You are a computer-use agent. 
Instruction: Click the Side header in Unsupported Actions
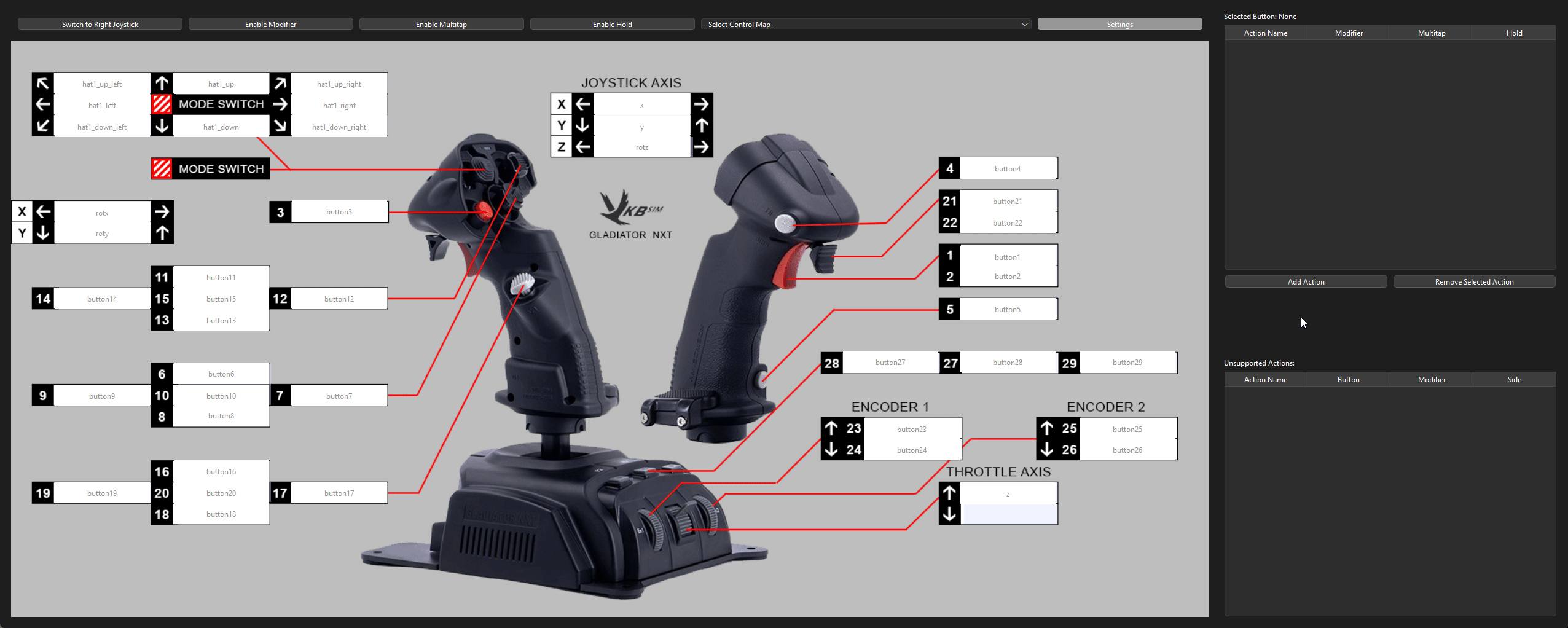1514,380
